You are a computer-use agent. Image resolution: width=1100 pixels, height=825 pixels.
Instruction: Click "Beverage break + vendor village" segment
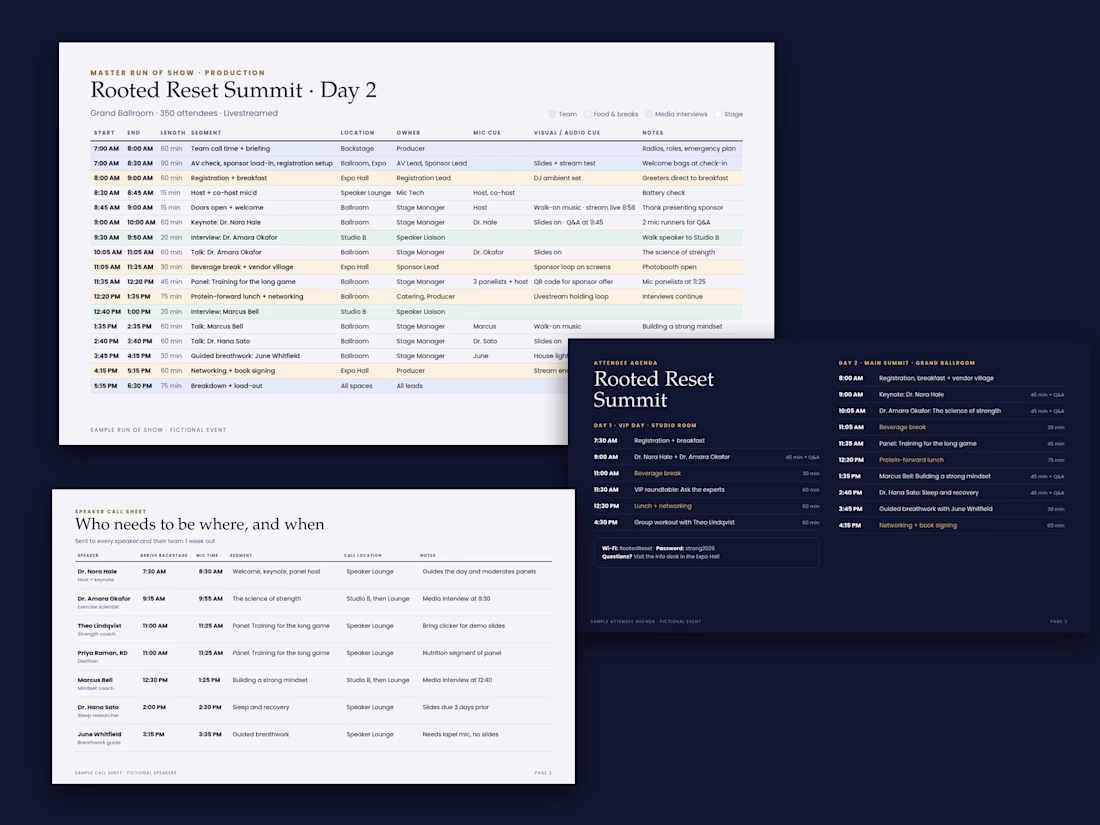[x=242, y=267]
